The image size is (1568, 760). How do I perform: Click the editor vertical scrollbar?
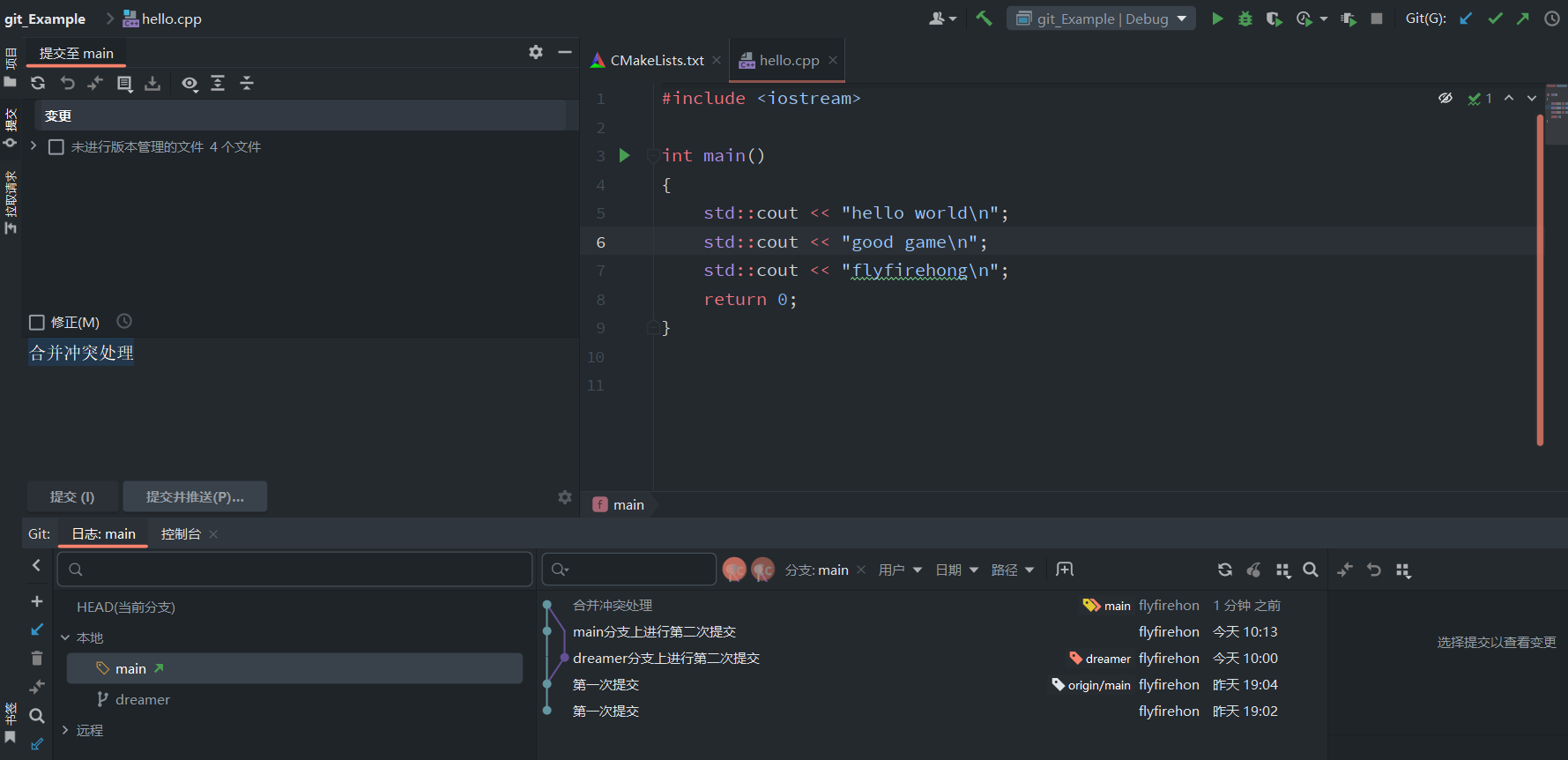pos(1540,280)
